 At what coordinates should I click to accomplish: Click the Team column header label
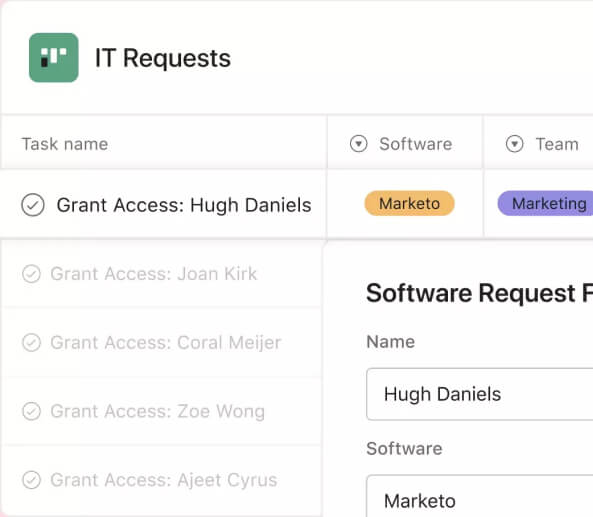click(557, 144)
